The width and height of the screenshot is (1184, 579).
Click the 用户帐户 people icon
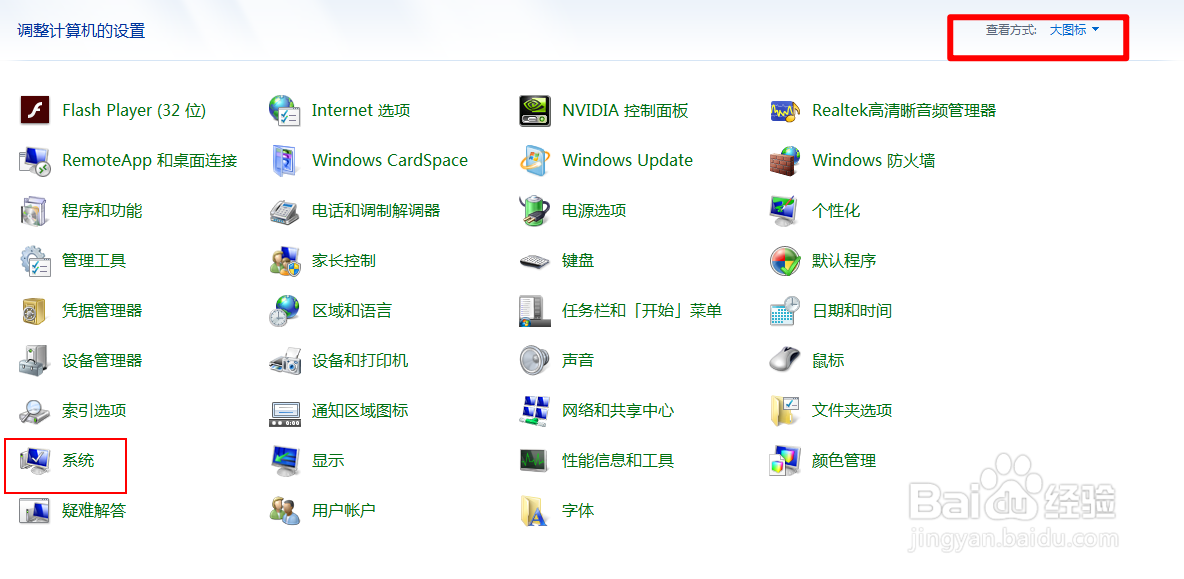coord(285,510)
